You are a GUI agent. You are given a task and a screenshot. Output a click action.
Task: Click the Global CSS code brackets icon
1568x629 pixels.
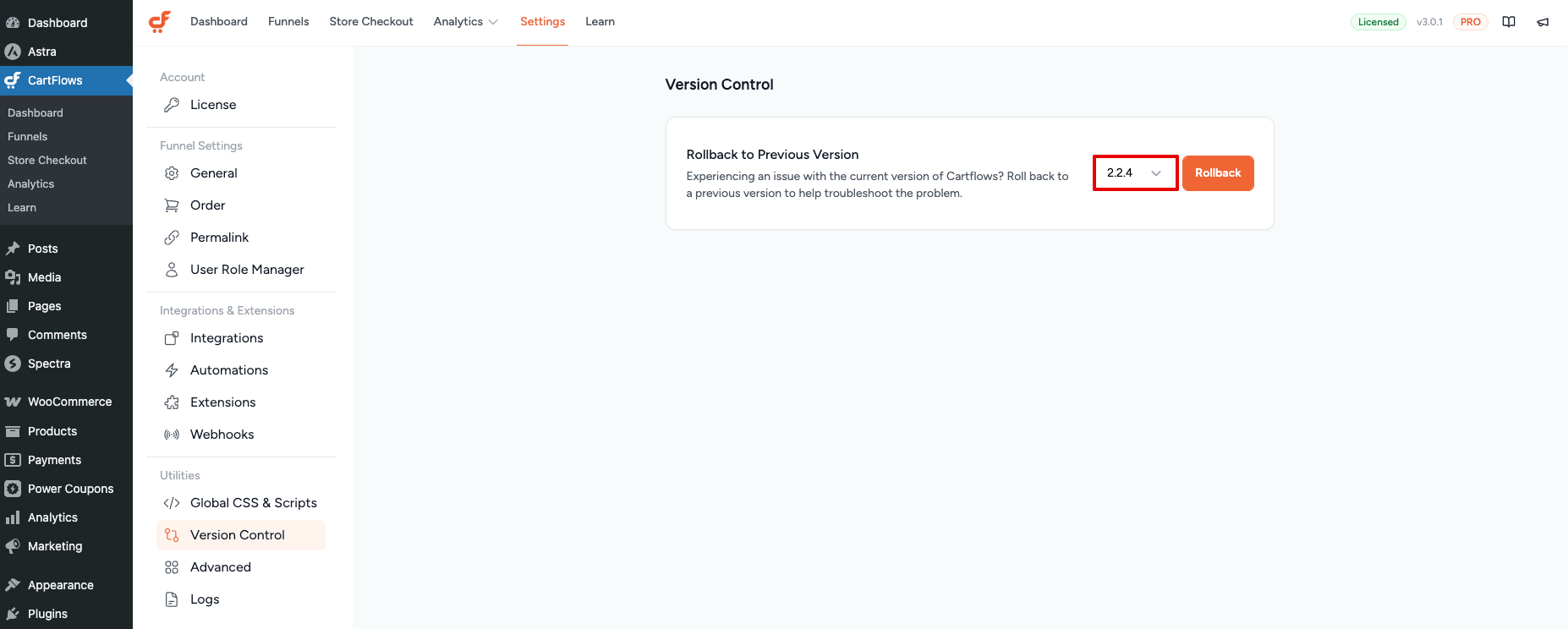pyautogui.click(x=172, y=503)
